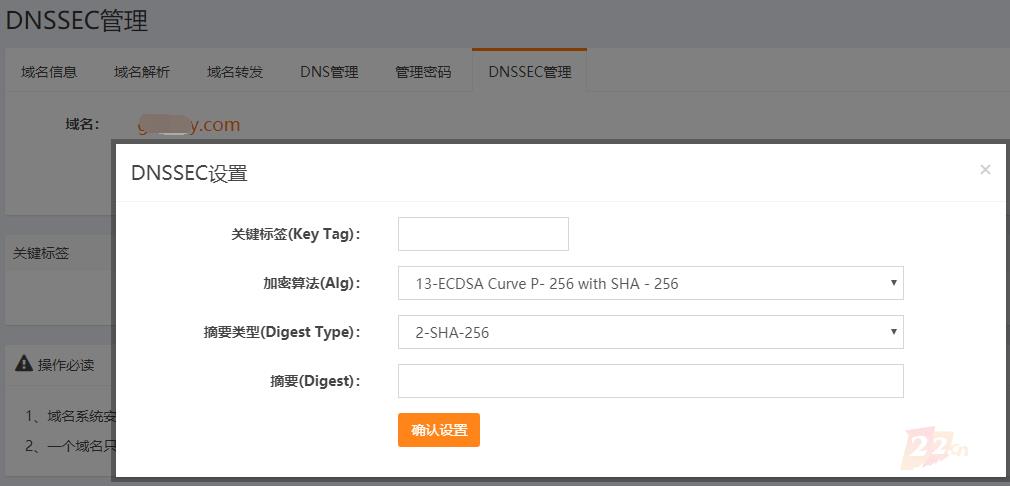Viewport: 1010px width, 486px height.
Task: Switch to the 域名信息 tab
Action: 49,72
